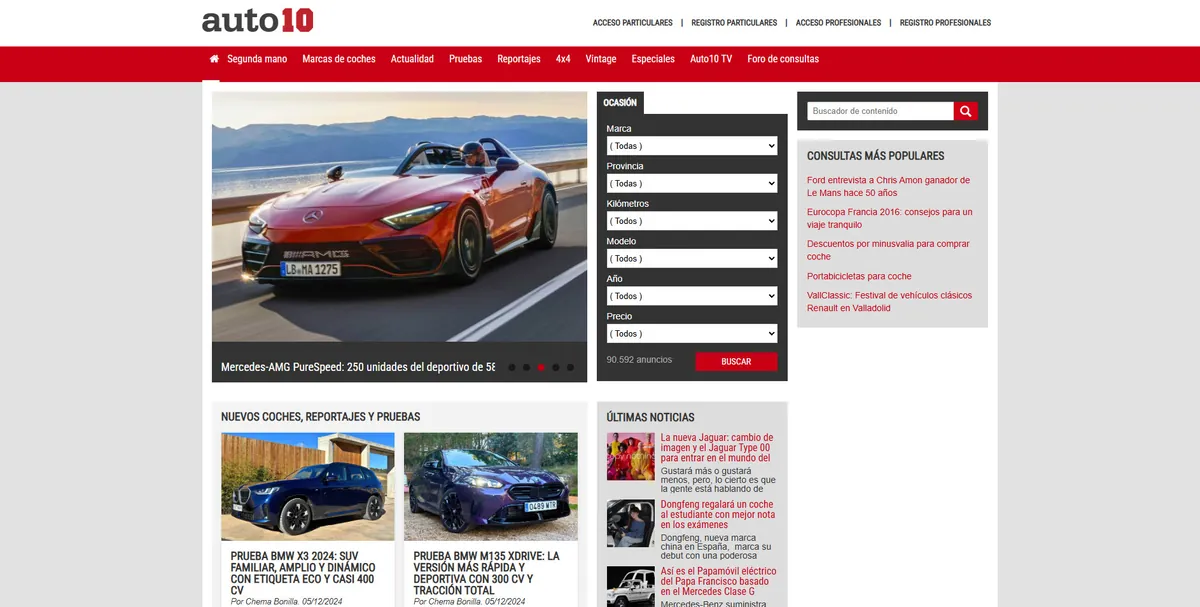Click the Mercedes-AMG PureSpeed carousel image
This screenshot has height=607, width=1200.
[x=399, y=217]
